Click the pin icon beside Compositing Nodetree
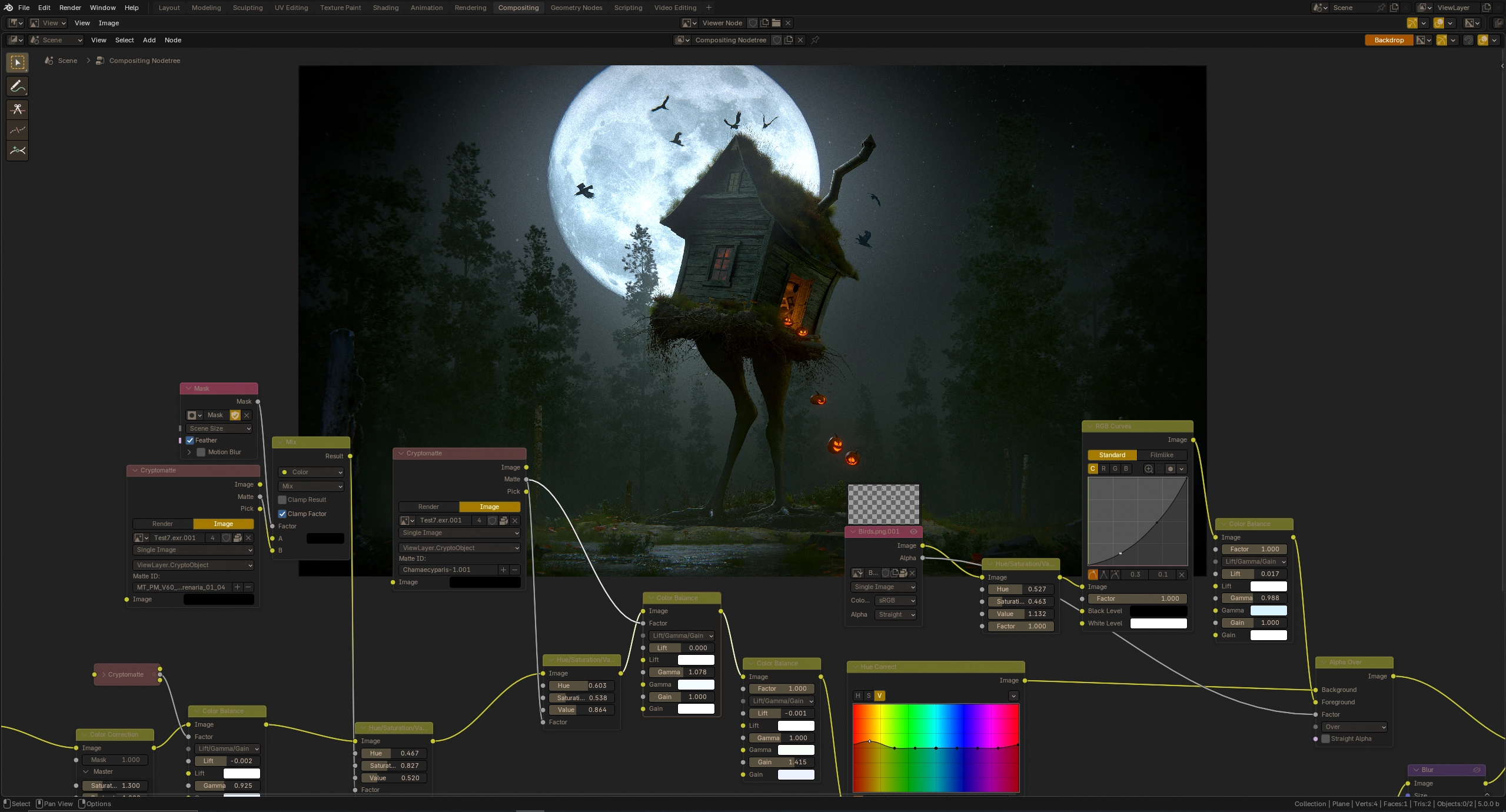Image resolution: width=1506 pixels, height=812 pixels. [815, 40]
